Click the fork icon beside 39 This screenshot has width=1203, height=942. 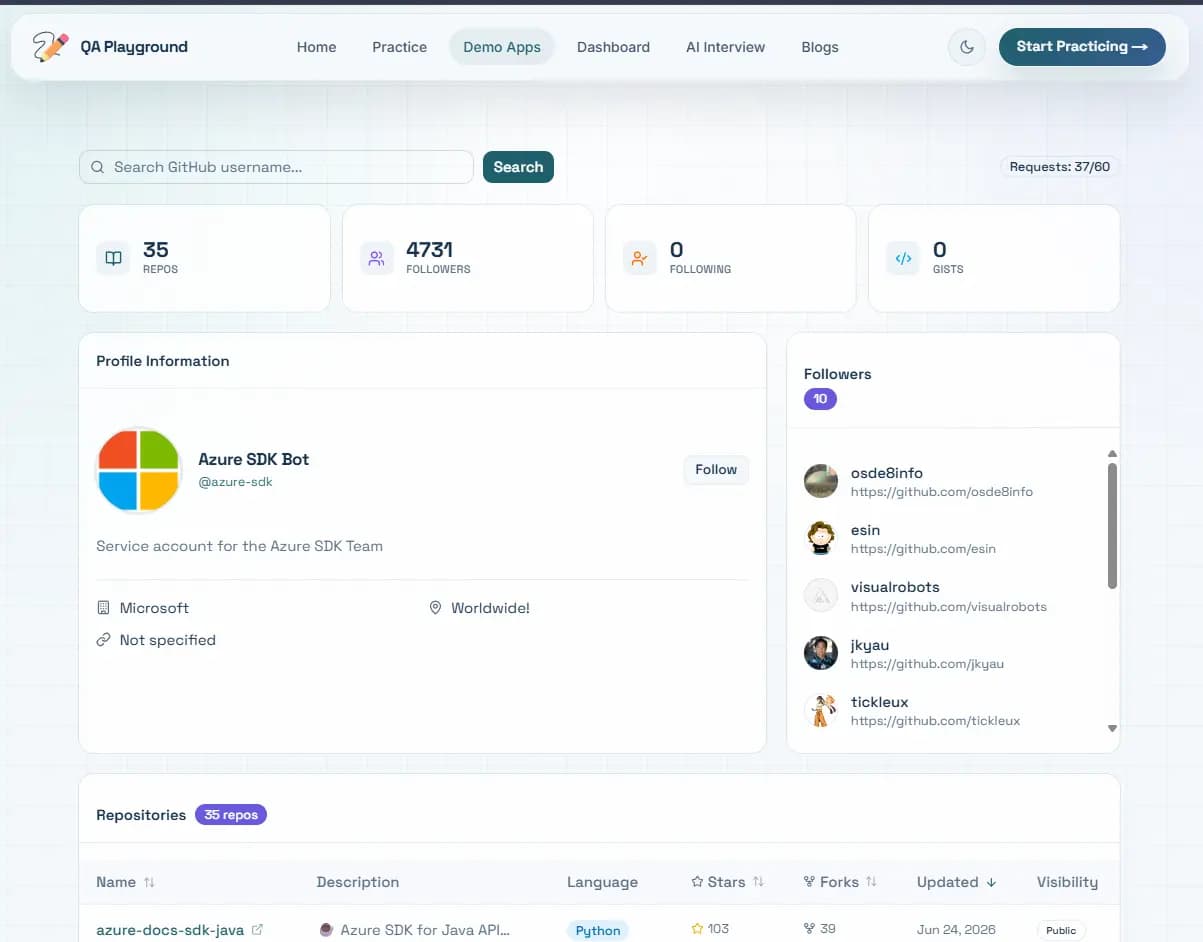pyautogui.click(x=809, y=929)
